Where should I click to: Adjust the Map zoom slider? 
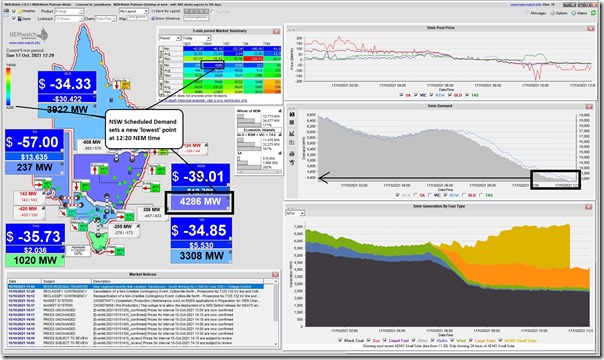pyautogui.click(x=138, y=18)
